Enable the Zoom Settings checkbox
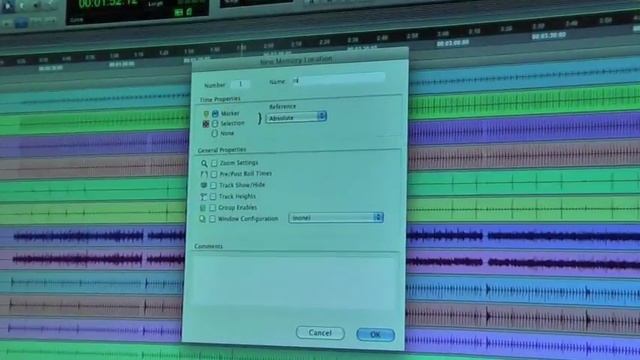 [214, 163]
